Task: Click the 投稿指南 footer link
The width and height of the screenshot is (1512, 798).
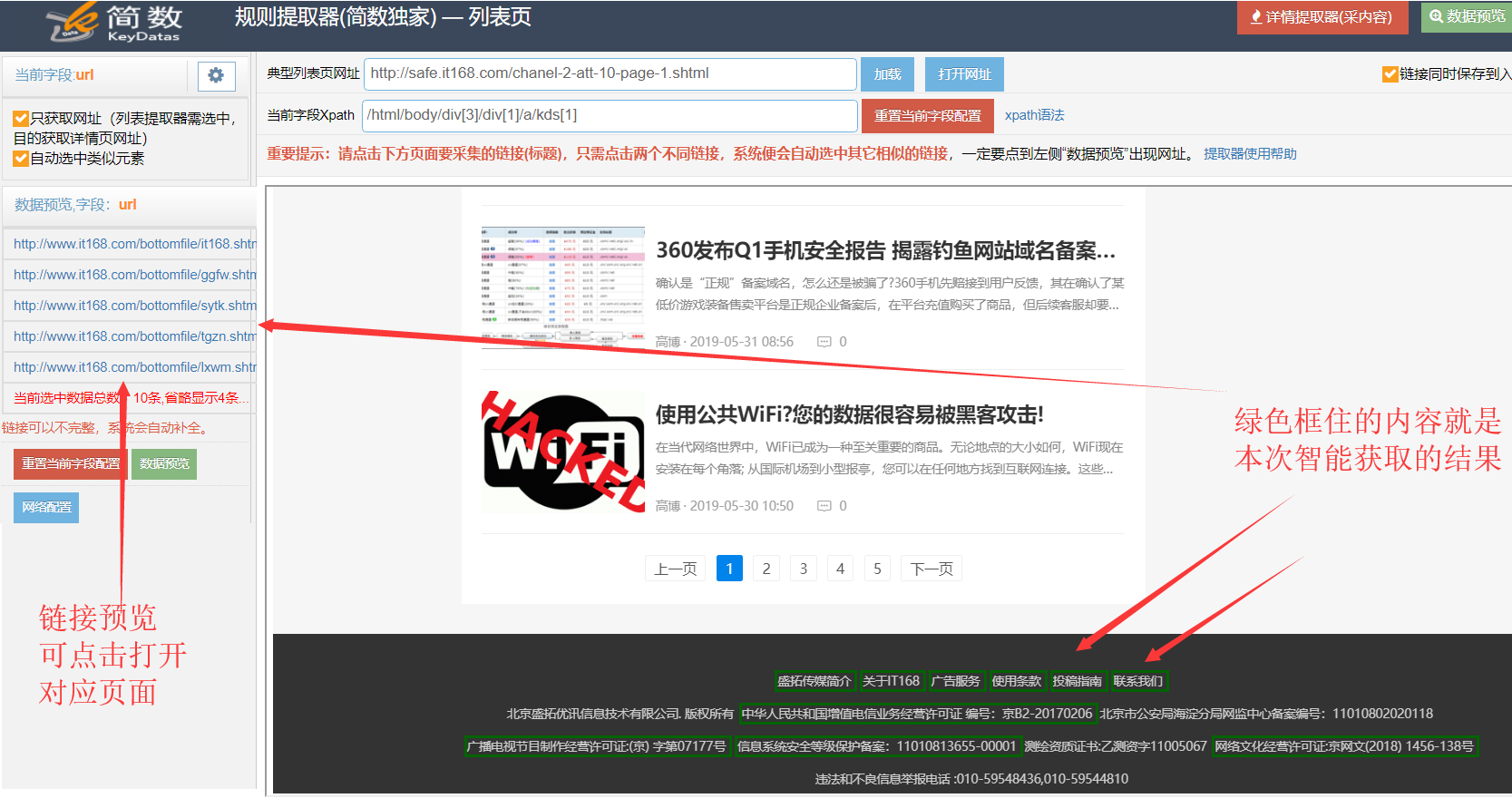Action: 1078,681
